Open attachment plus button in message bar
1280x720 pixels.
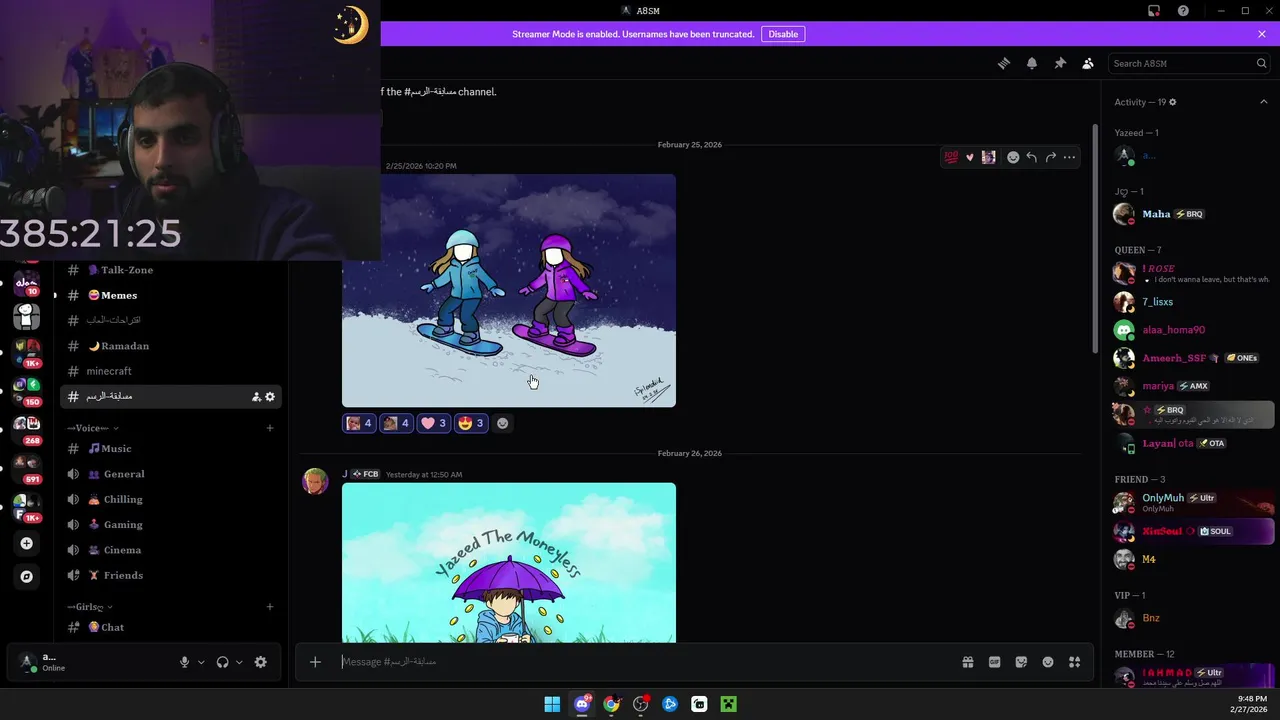coord(315,662)
